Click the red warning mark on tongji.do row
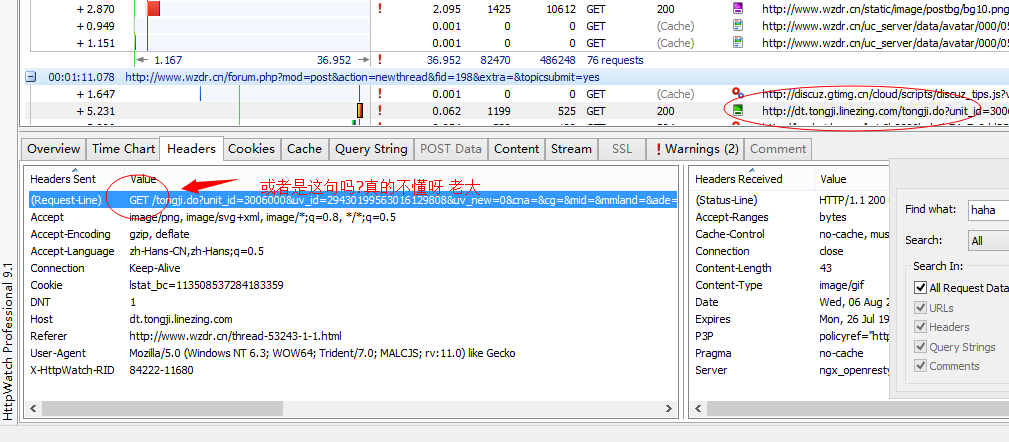The width and height of the screenshot is (1009, 442). tap(380, 111)
